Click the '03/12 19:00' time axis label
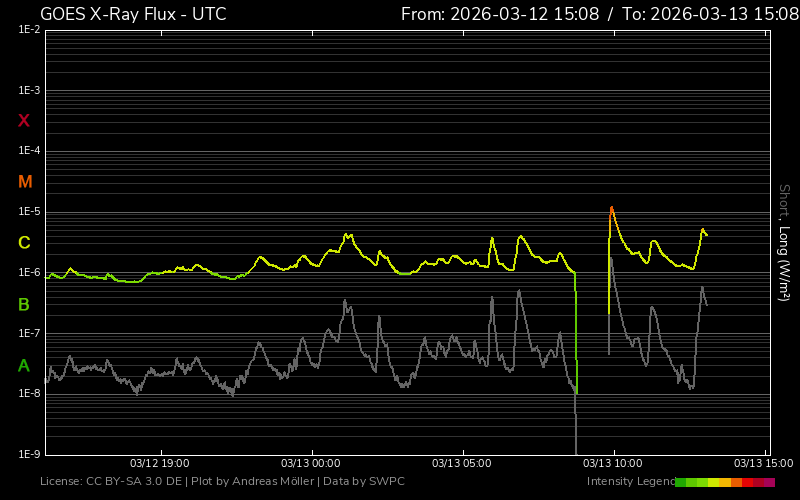 (x=160, y=463)
